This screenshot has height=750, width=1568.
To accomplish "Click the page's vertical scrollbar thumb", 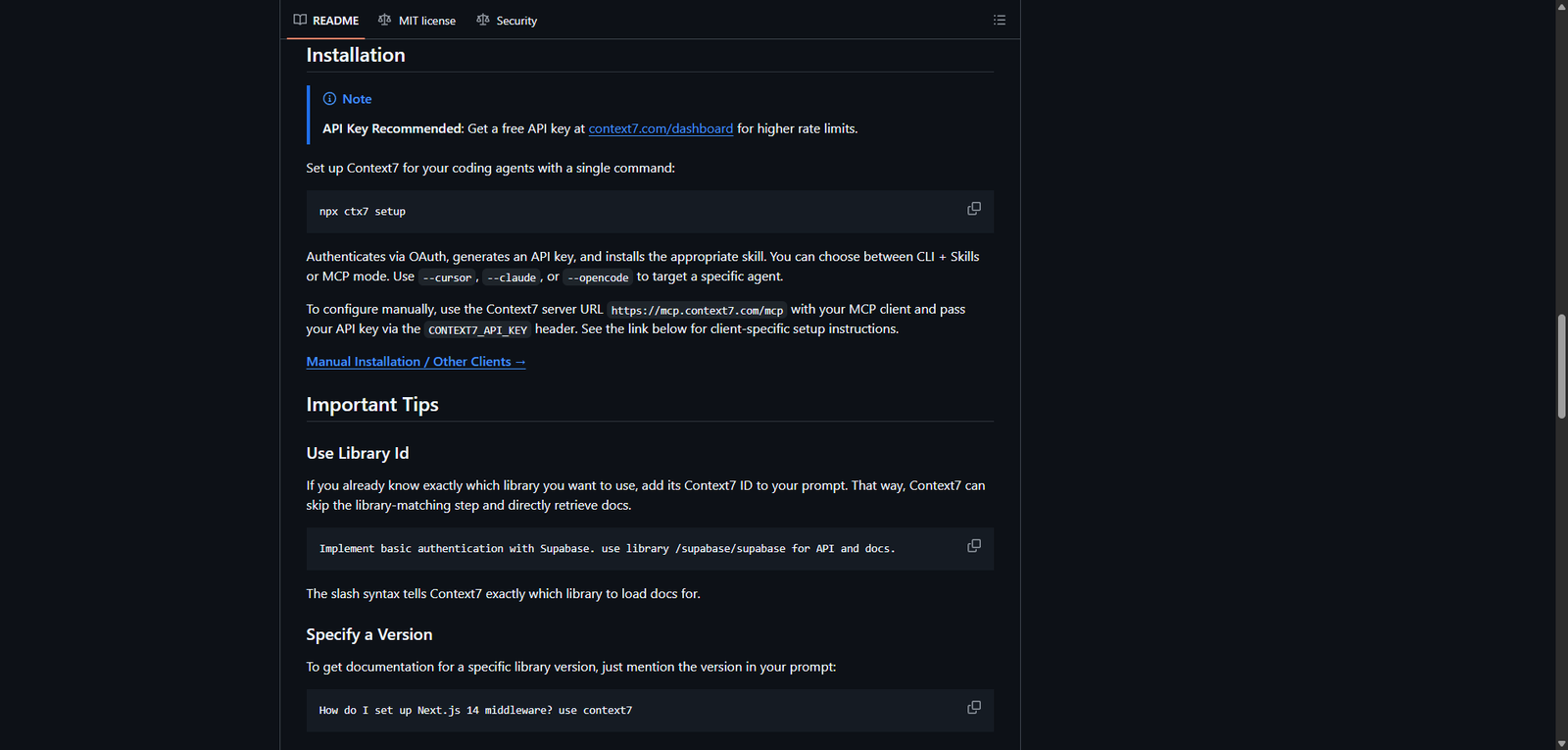I will click(1561, 366).
